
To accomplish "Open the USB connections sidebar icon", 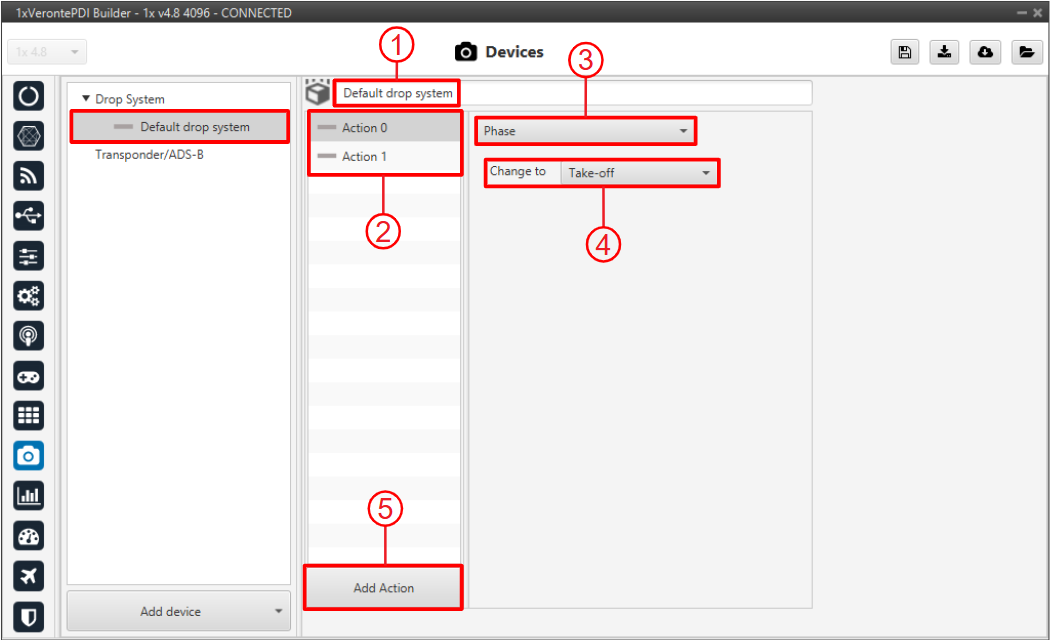I will tap(29, 215).
